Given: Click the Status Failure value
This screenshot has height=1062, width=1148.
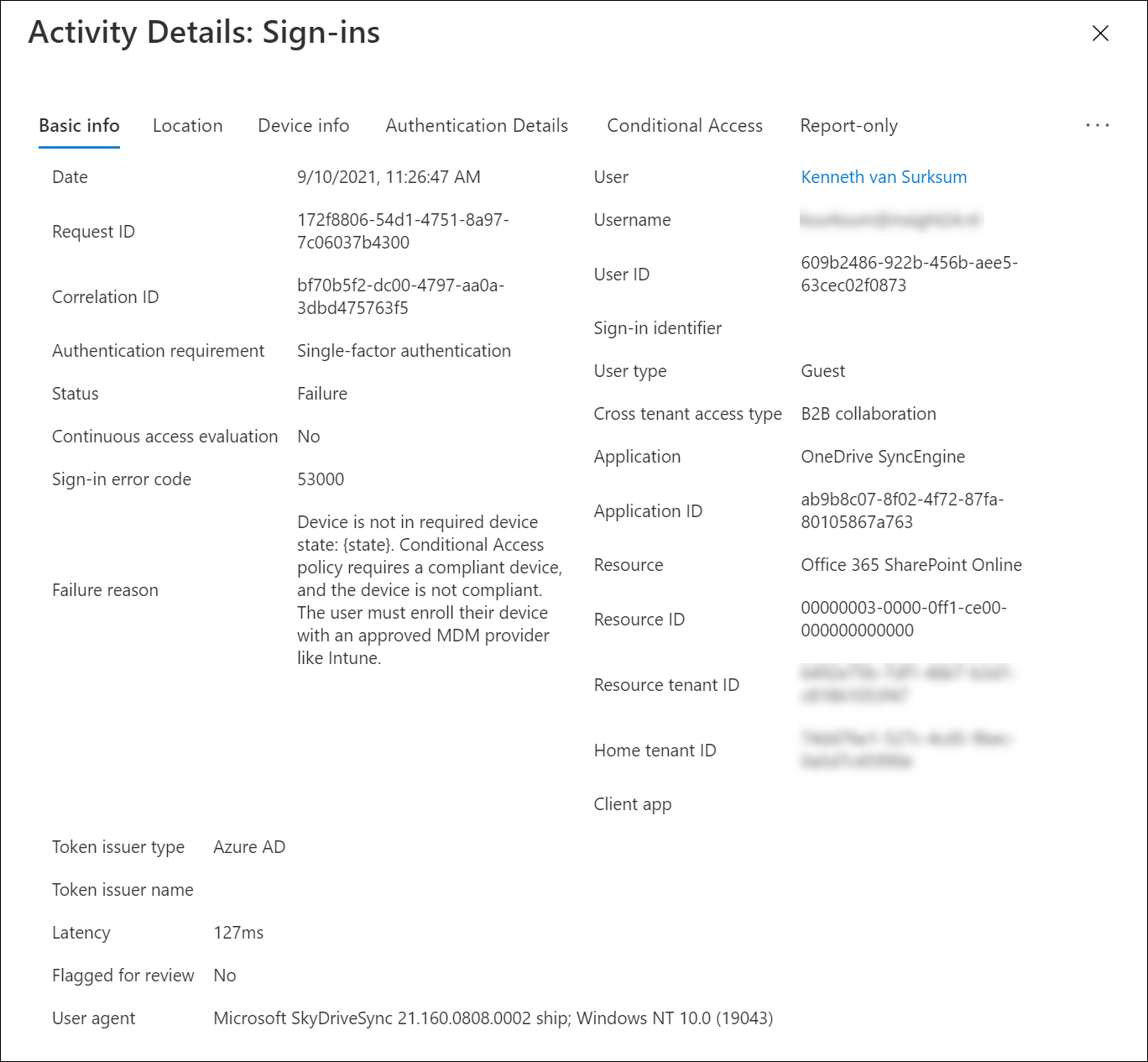Looking at the screenshot, I should pyautogui.click(x=322, y=394).
